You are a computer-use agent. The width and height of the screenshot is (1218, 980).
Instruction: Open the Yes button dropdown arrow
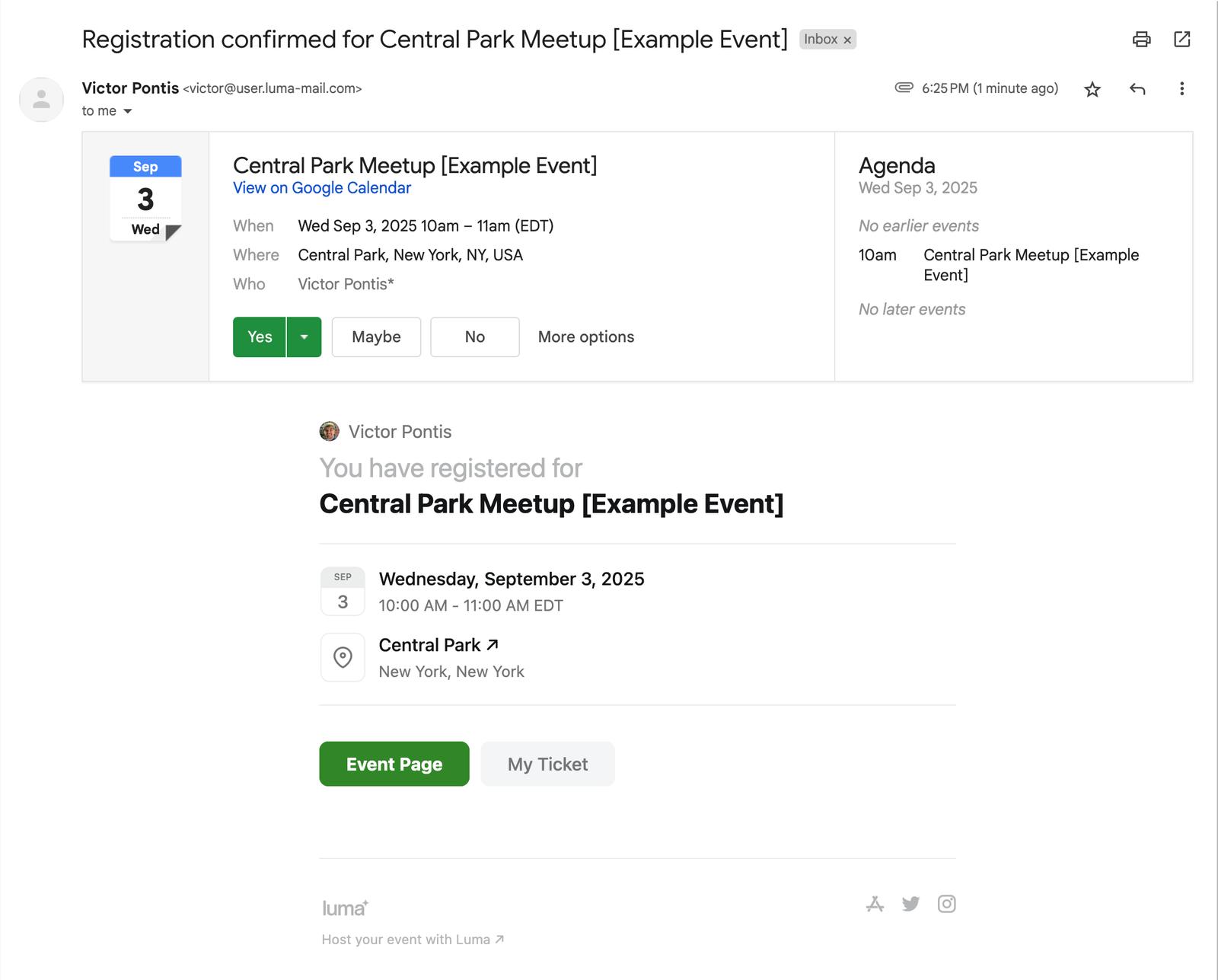point(304,337)
